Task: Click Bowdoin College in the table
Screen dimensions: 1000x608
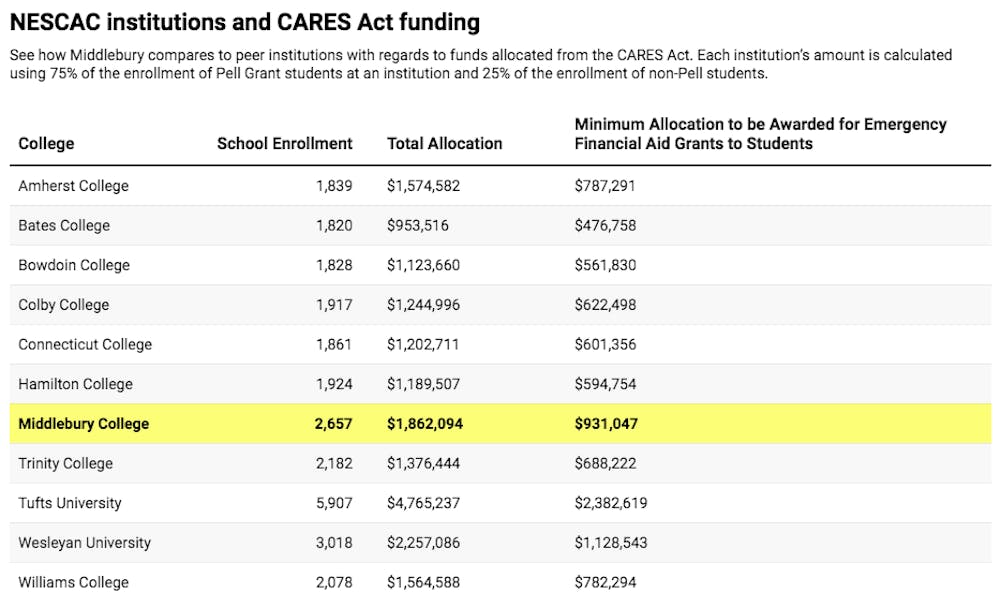Action: [x=74, y=265]
